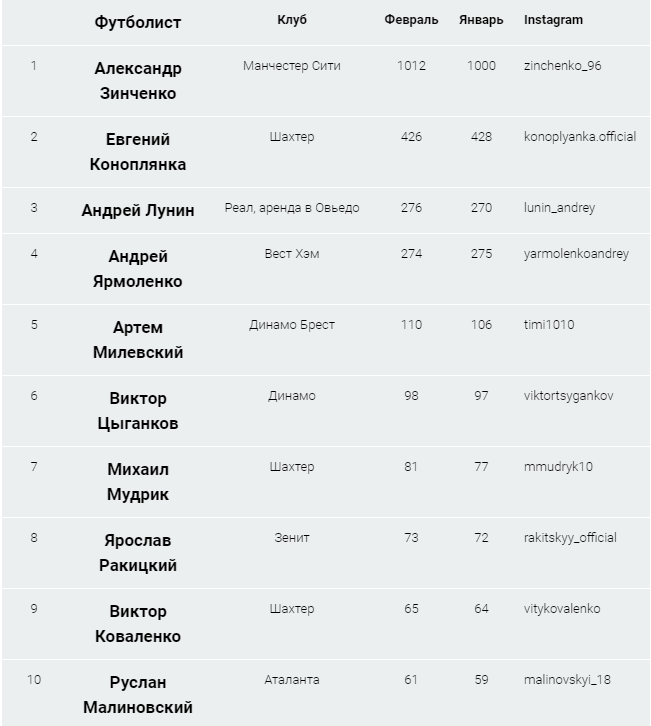Viewport: 651px width, 726px height.
Task: Open viktortsygankov Instagram link
Action: pyautogui.click(x=568, y=396)
